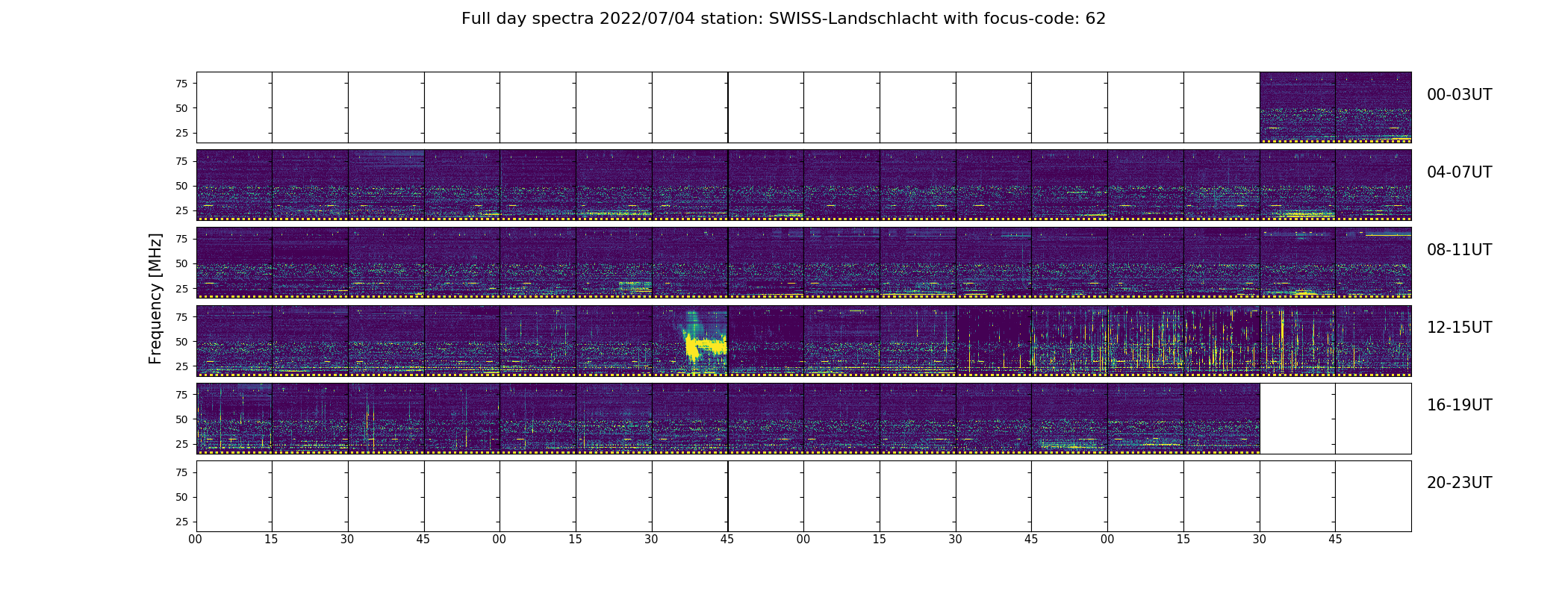Click the 50 tick of the 08-11UT row
The image size is (1568, 597).
(x=181, y=263)
